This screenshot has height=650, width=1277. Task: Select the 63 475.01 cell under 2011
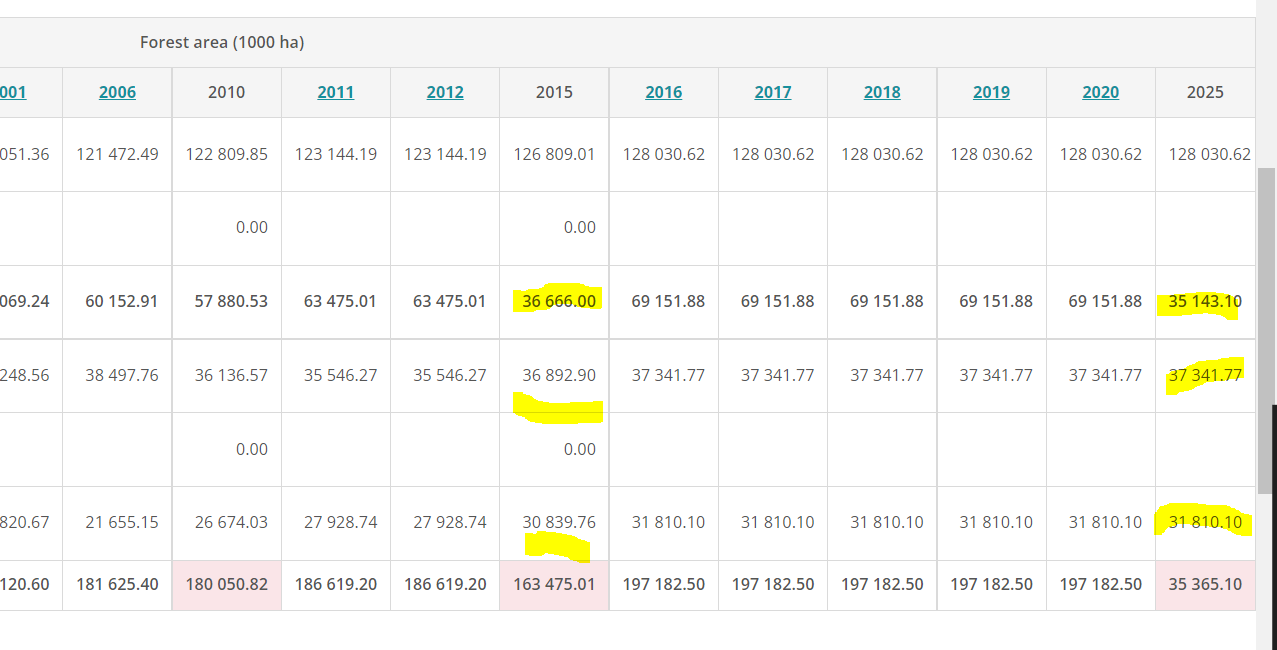(336, 301)
